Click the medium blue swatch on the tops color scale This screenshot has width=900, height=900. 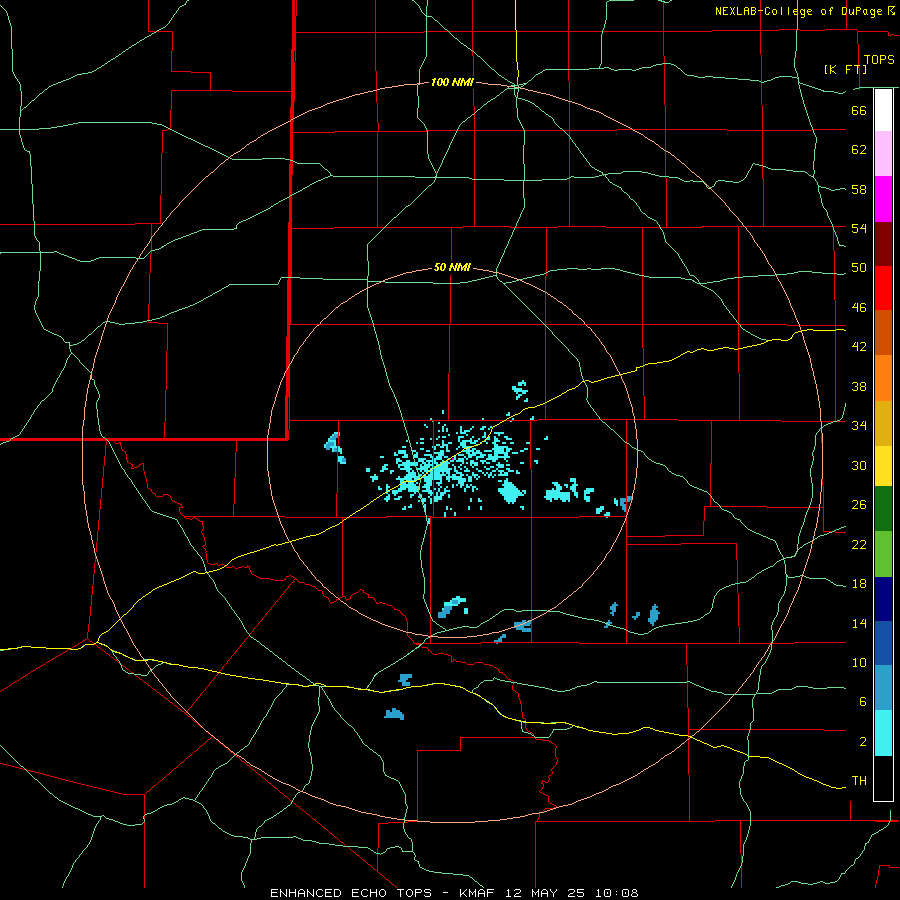coord(883,643)
